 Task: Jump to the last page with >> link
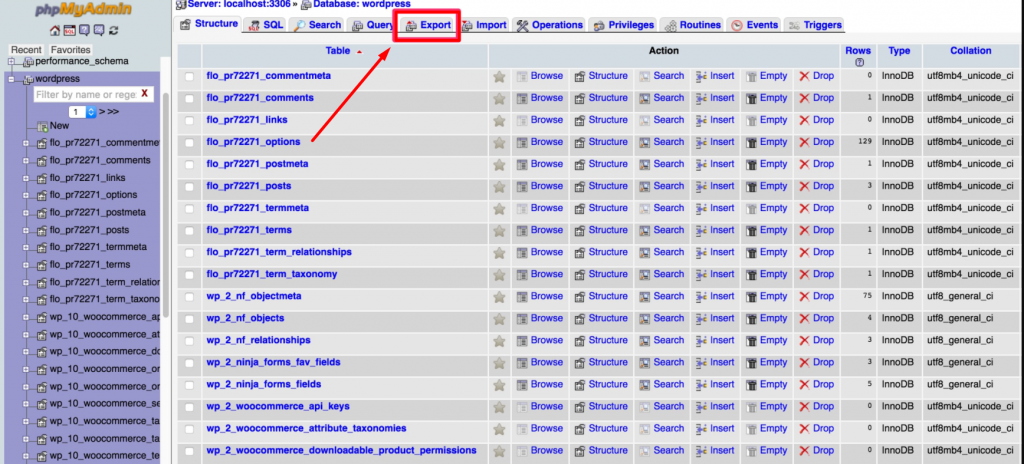pyautogui.click(x=113, y=112)
